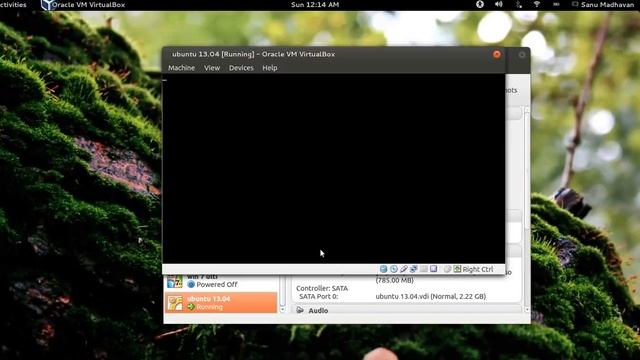The height and width of the screenshot is (360, 640).
Task: Open the Devices menu
Action: tap(241, 68)
